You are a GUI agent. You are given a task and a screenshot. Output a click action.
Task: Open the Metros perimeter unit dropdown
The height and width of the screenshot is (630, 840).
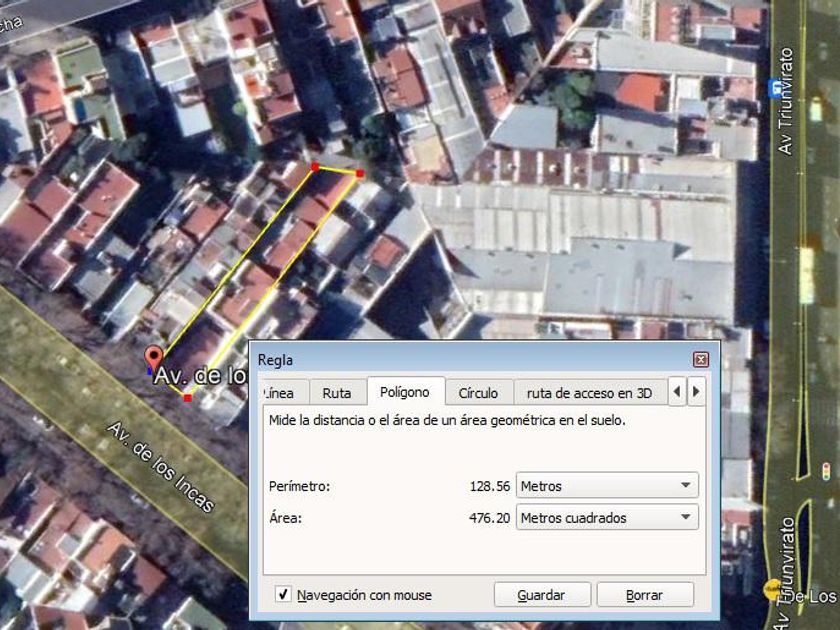tap(607, 486)
